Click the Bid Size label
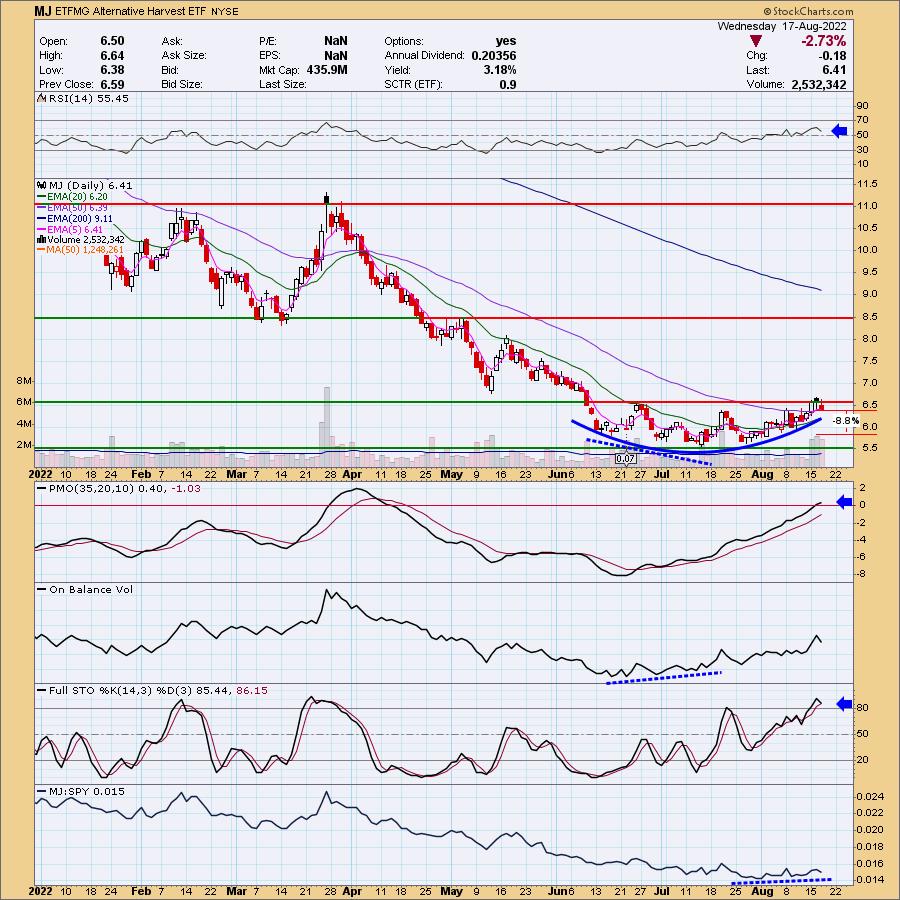900x900 pixels. point(182,84)
